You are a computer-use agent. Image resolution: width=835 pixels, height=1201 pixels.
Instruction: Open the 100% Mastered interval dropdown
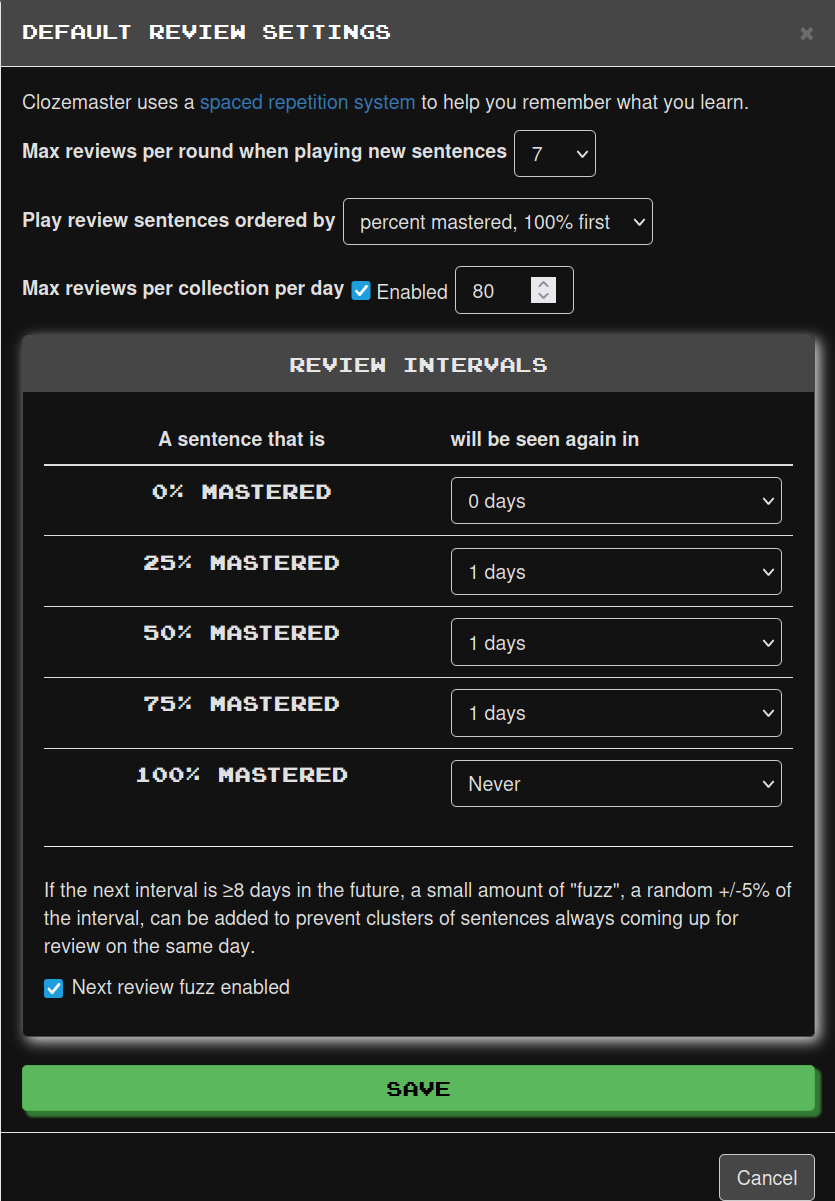point(615,784)
